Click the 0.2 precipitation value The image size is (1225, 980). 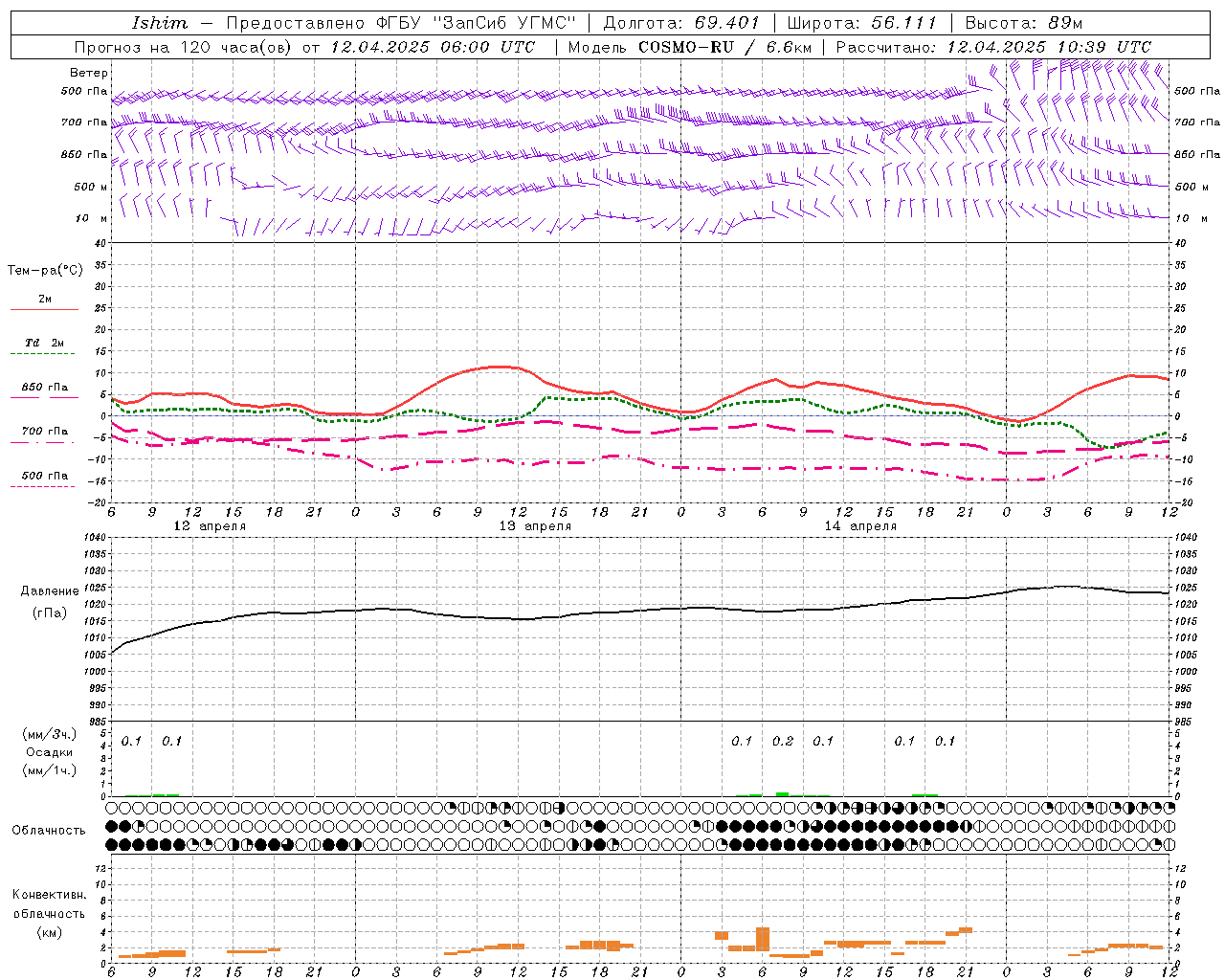coord(783,741)
